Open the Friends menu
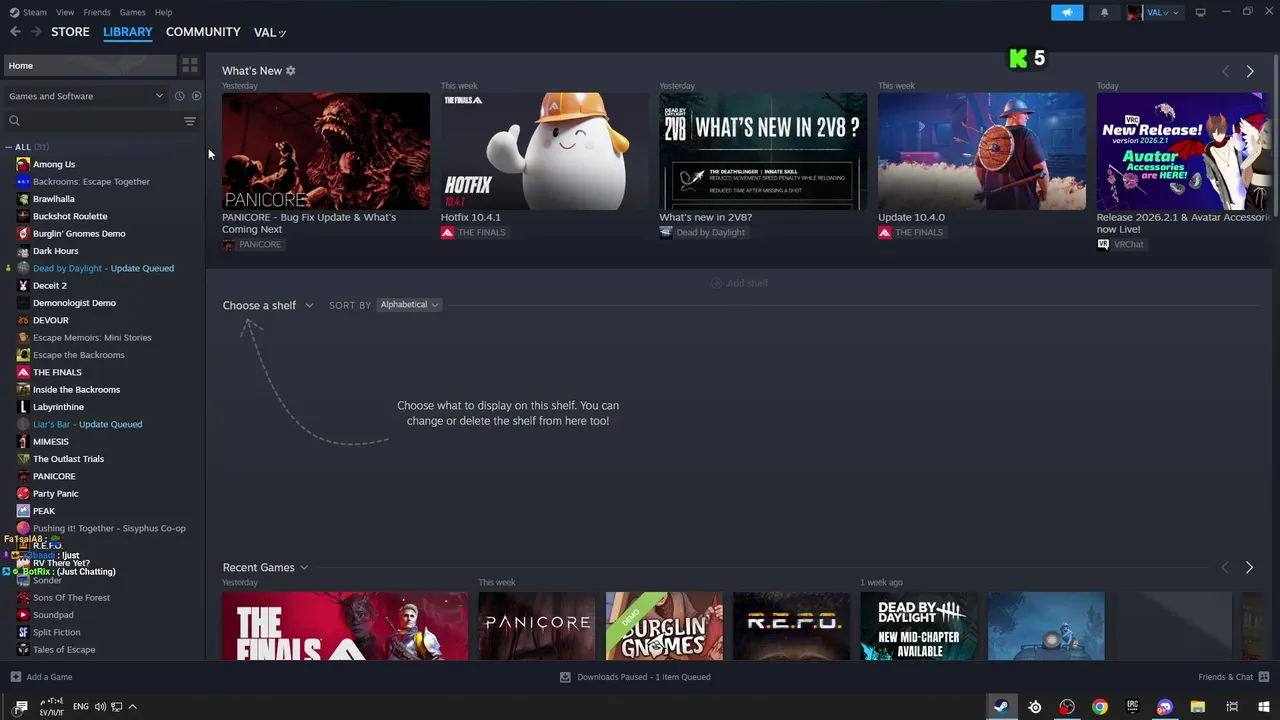This screenshot has height=720, width=1280. tap(97, 12)
